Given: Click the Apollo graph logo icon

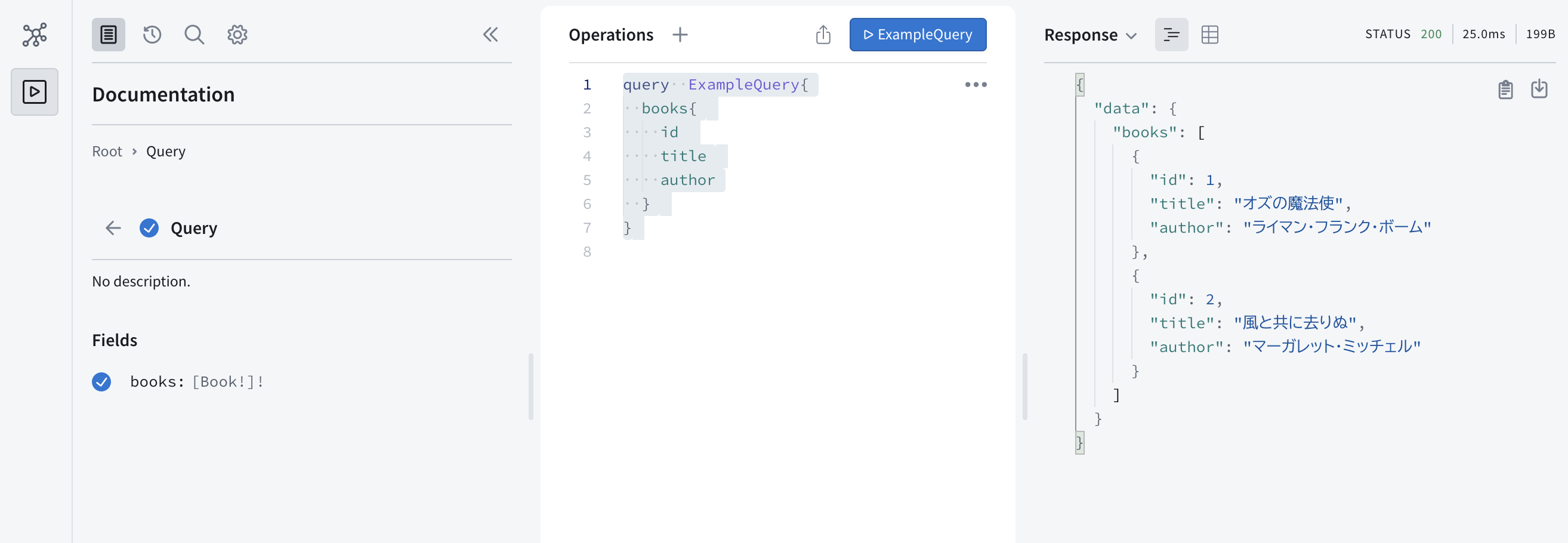Looking at the screenshot, I should coord(35,35).
